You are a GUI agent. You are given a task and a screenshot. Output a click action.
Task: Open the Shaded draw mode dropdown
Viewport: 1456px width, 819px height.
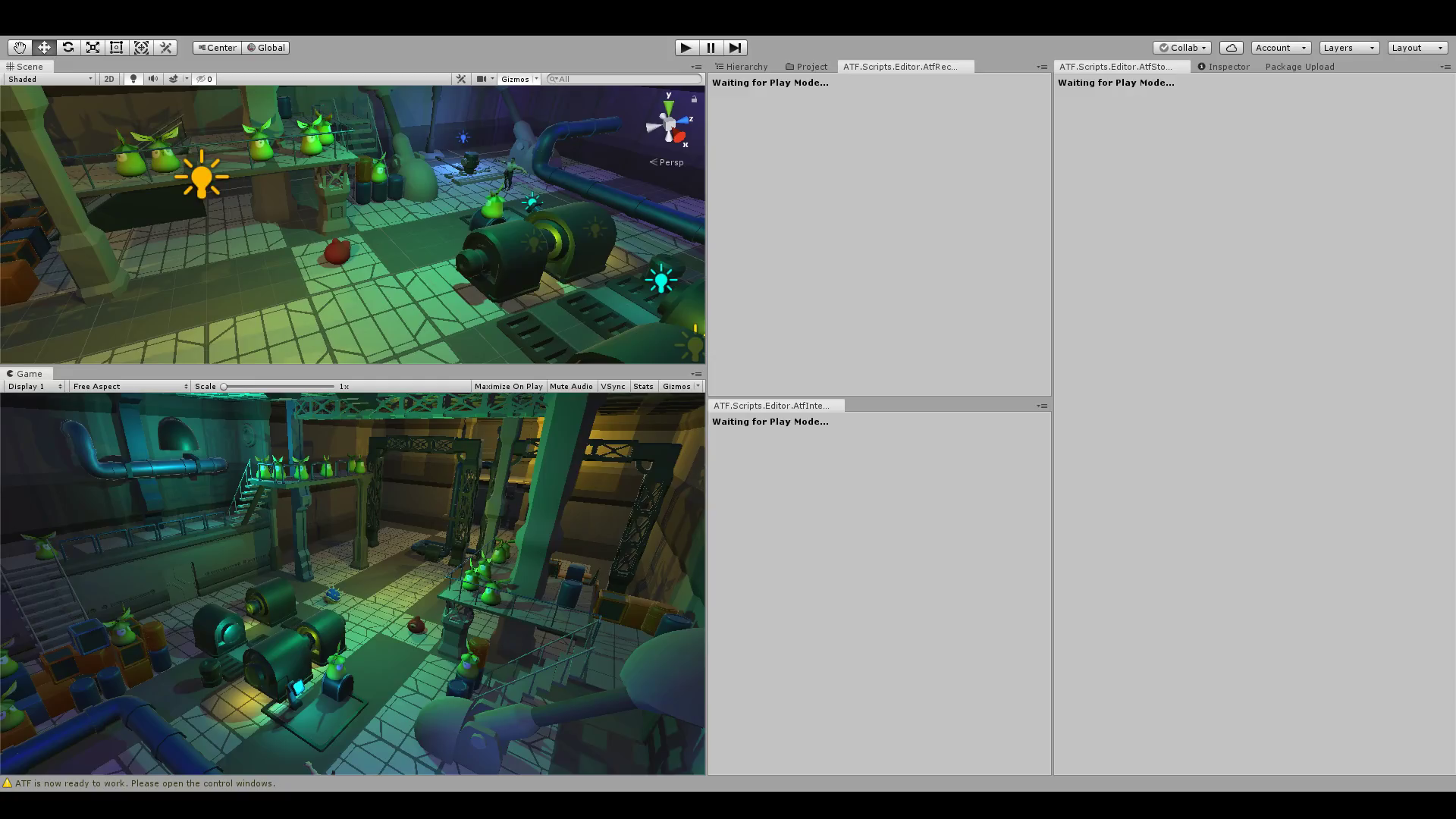pyautogui.click(x=50, y=79)
